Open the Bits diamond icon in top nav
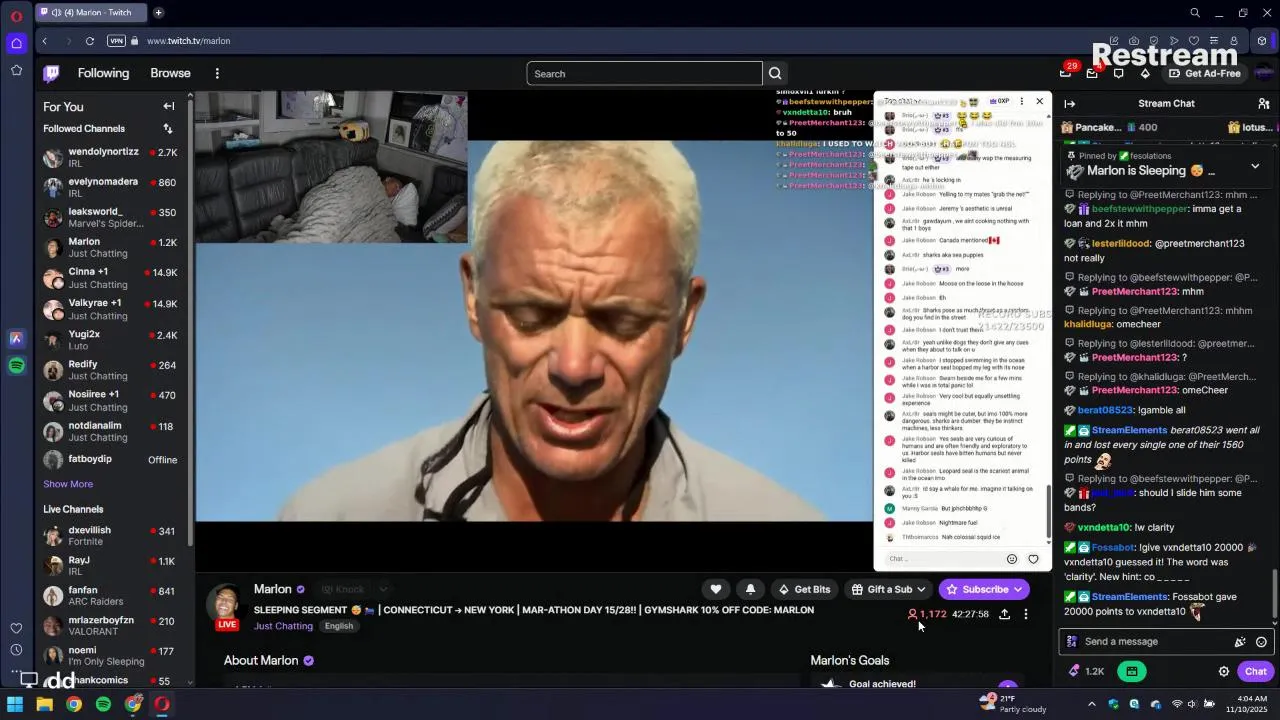 [1145, 73]
